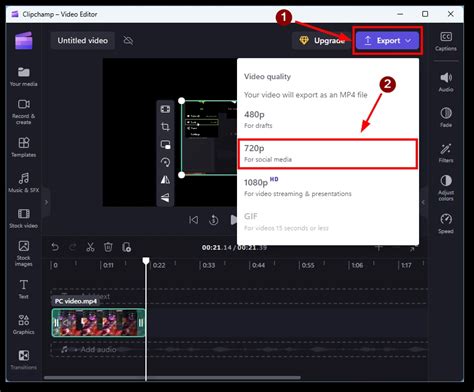Click the 0:11 mark on timeline ruler
The width and height of the screenshot is (474, 392).
click(108, 265)
